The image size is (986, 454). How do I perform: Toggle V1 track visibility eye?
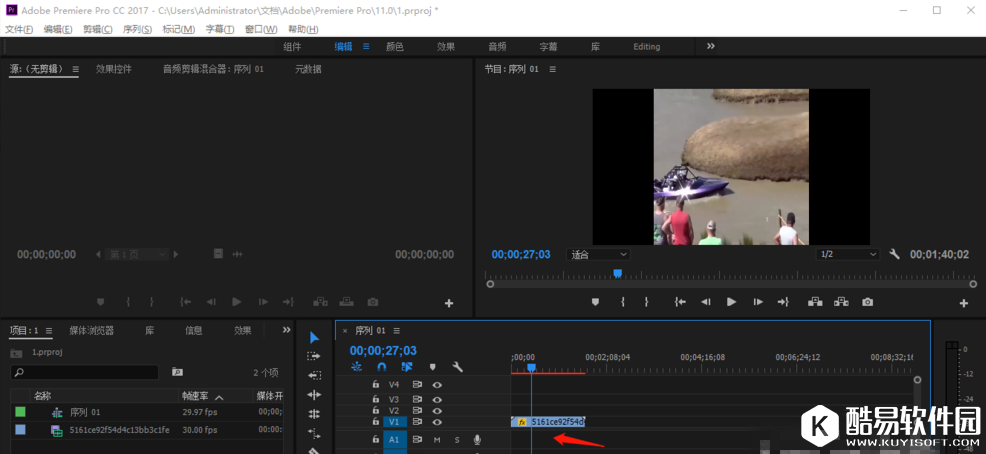click(437, 422)
